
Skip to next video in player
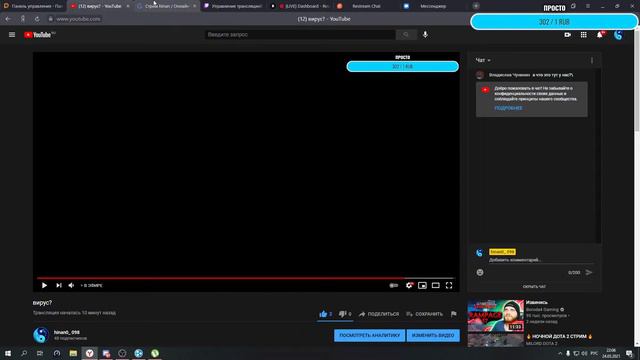point(59,285)
